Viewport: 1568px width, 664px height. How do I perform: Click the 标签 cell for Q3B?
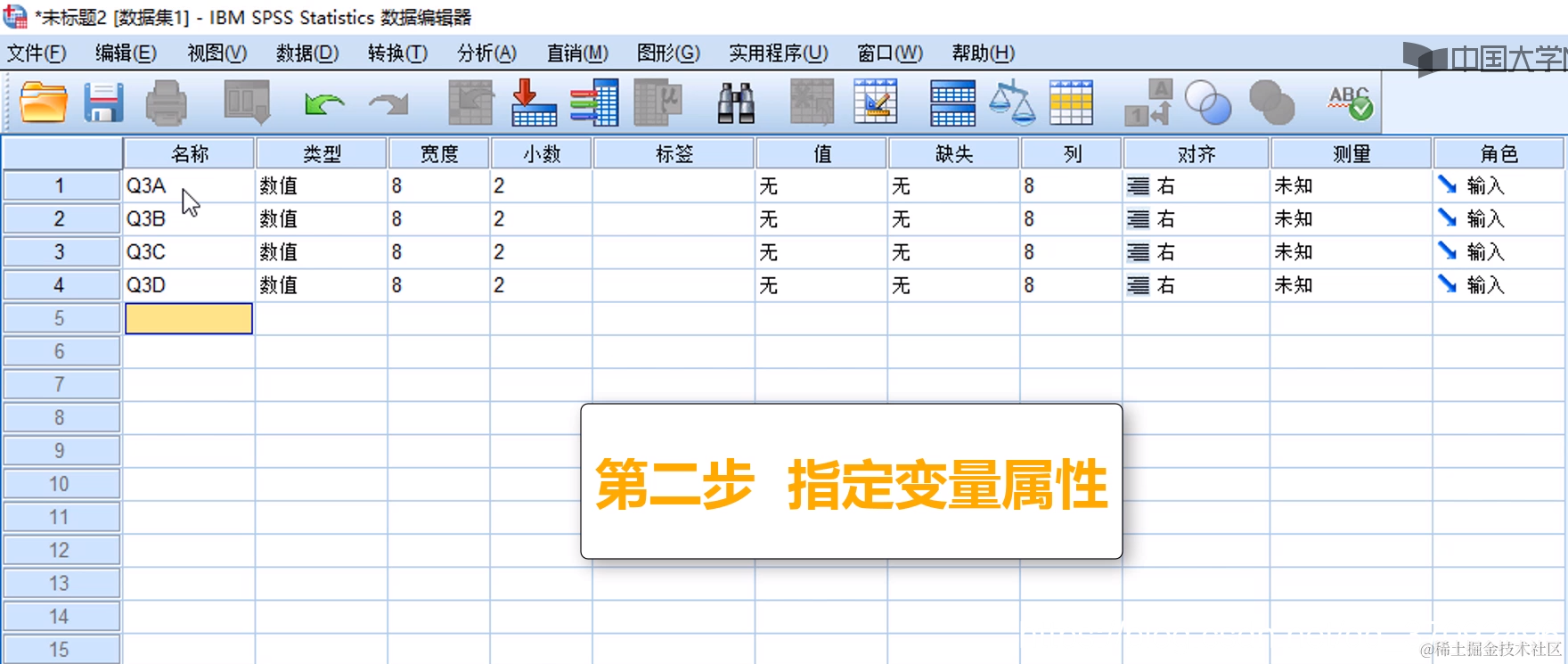[x=674, y=219]
